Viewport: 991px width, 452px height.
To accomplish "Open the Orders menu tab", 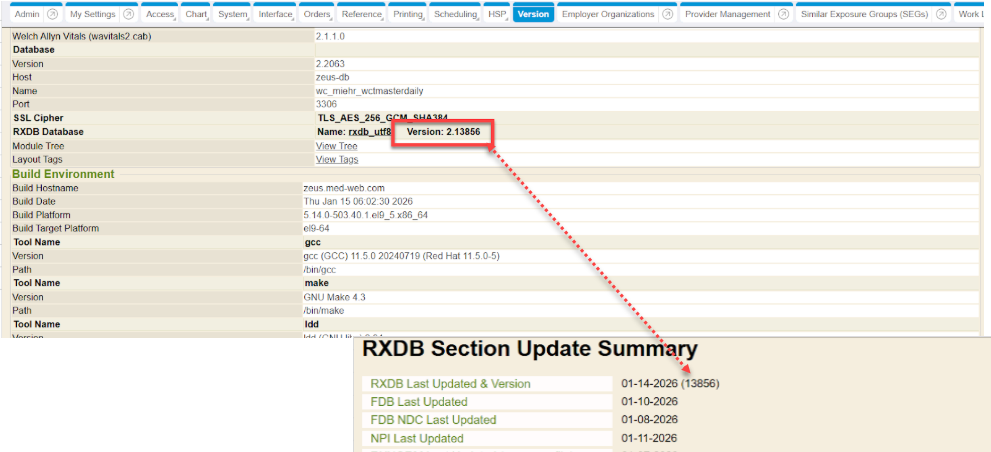I will coord(317,14).
